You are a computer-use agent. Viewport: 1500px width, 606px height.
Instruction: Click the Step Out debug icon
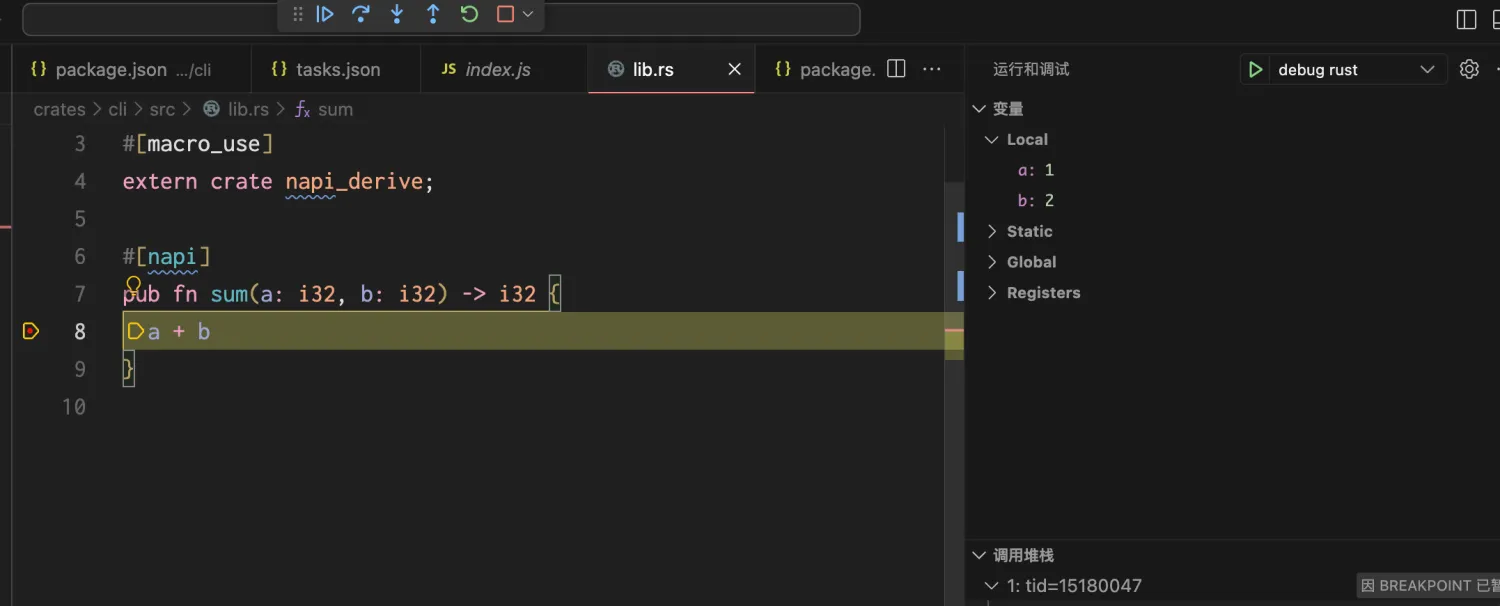[433, 14]
